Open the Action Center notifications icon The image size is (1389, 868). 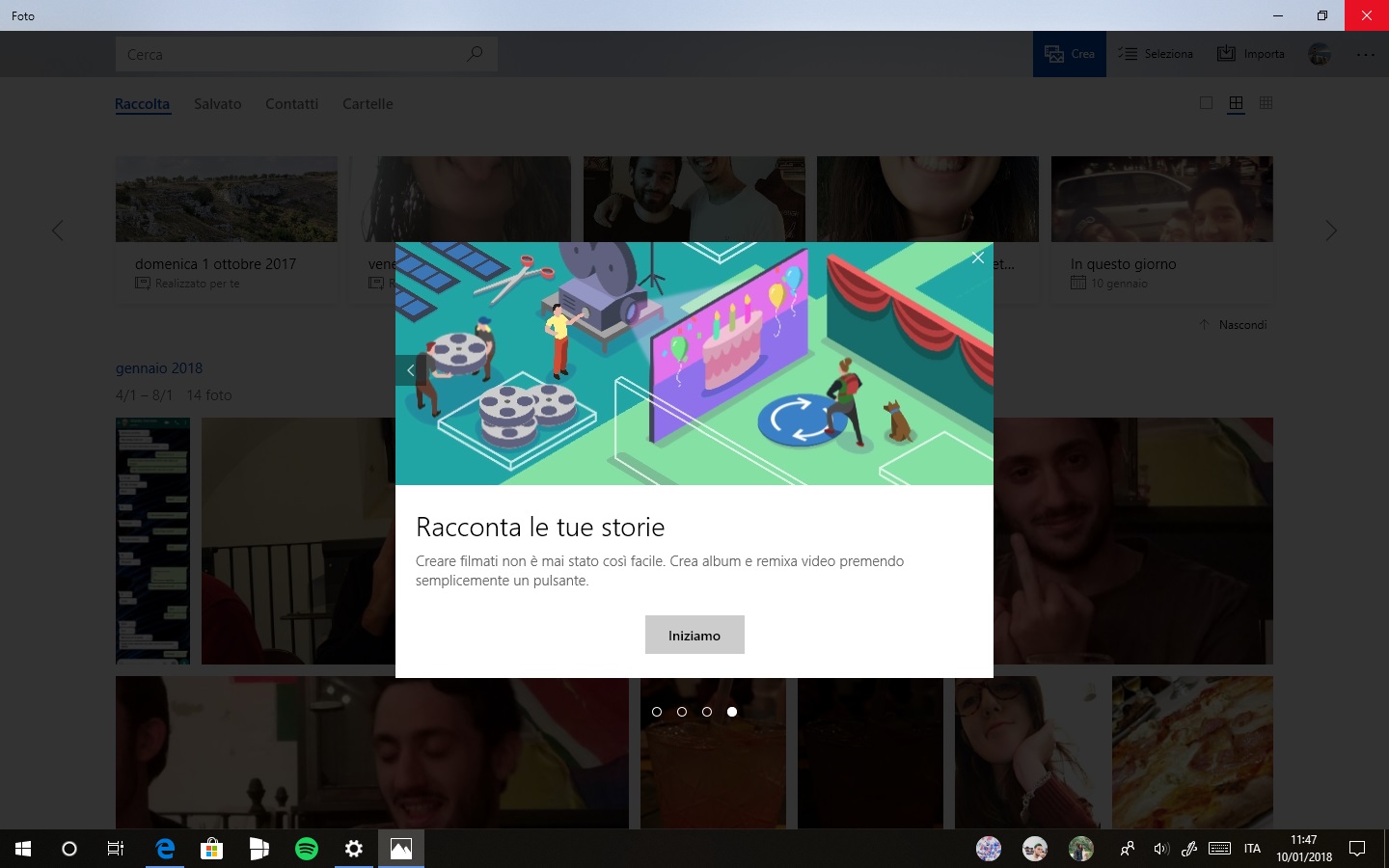[1357, 849]
